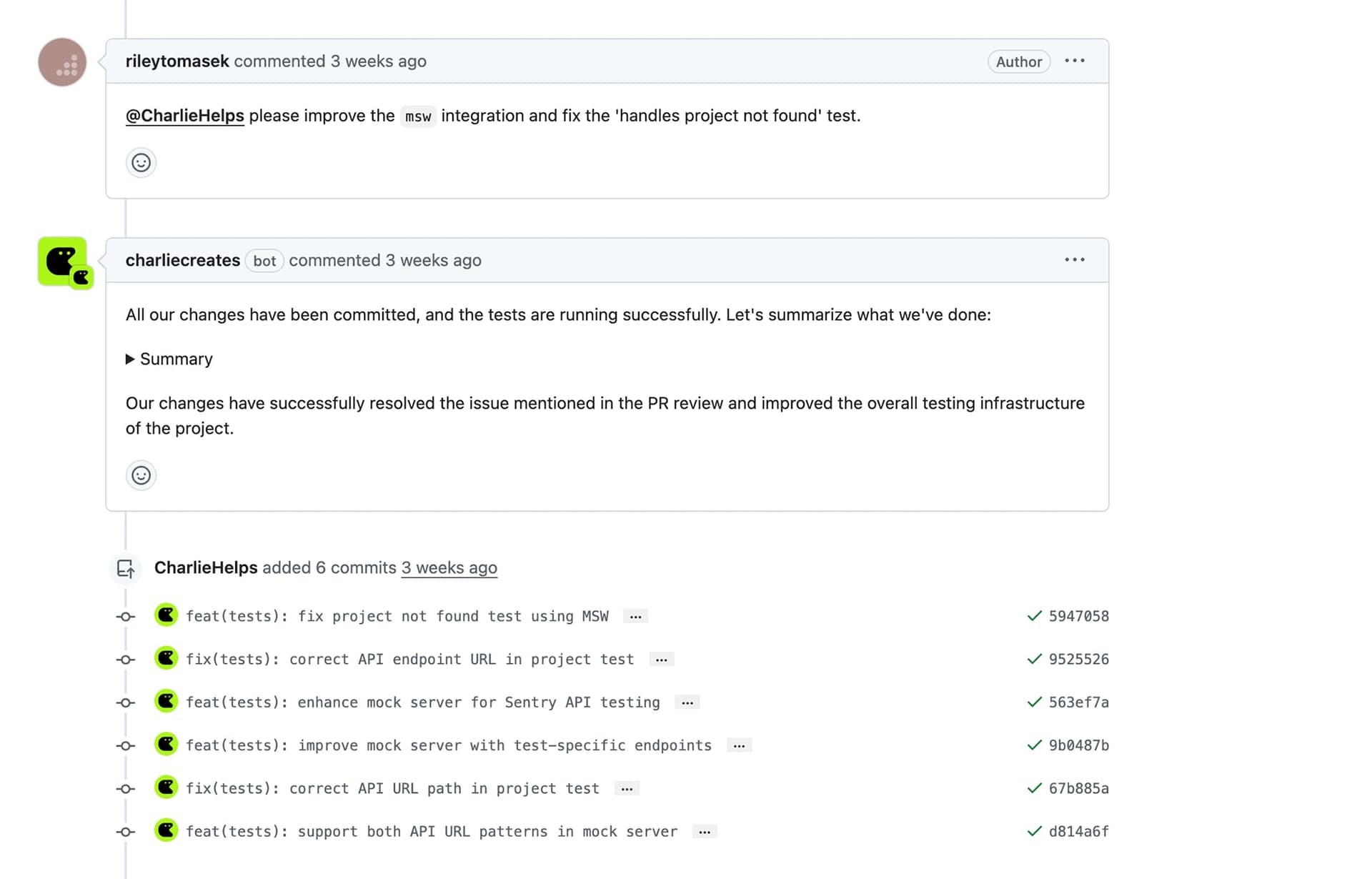
Task: View check status for commit 563ef7a
Action: [1033, 702]
